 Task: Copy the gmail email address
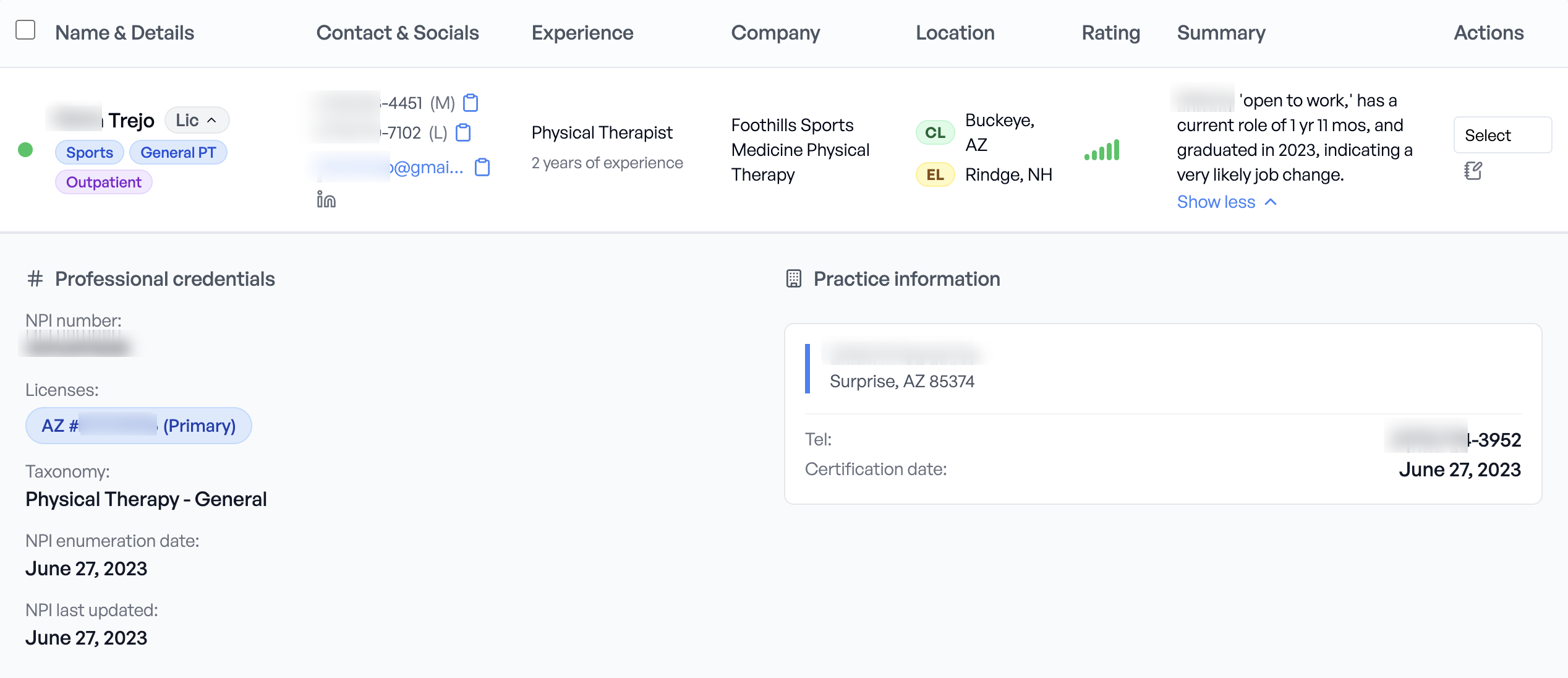tap(482, 167)
